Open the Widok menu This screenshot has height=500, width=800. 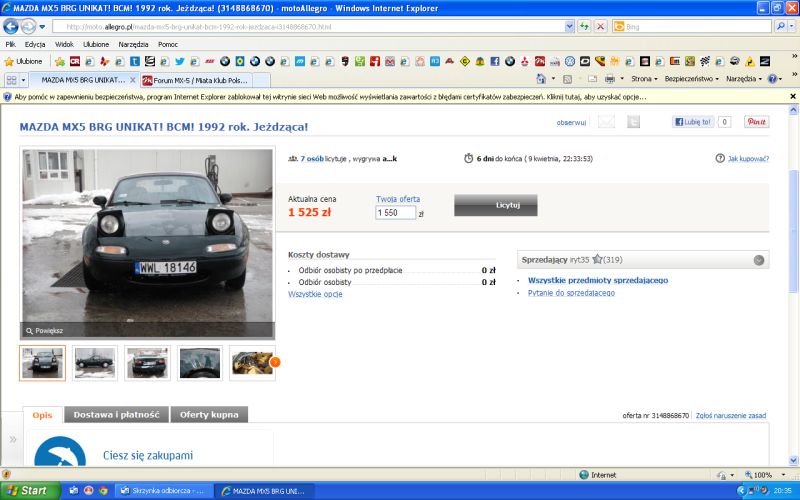coord(64,44)
